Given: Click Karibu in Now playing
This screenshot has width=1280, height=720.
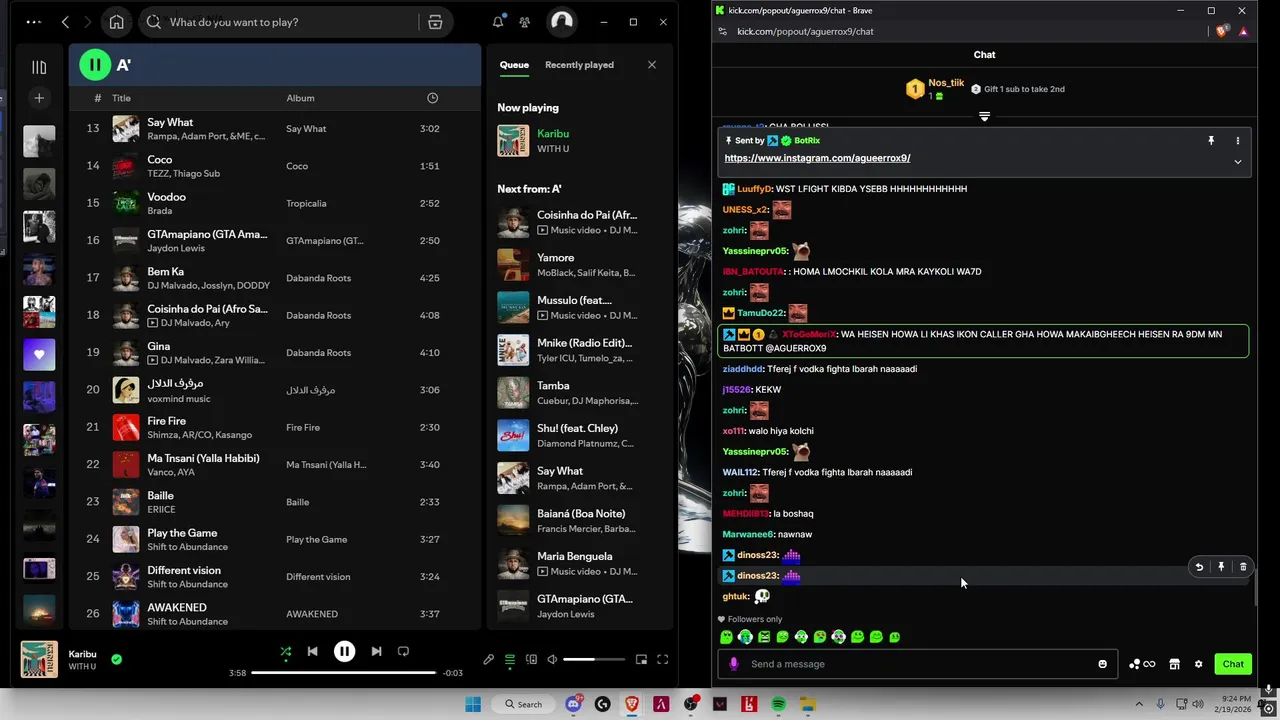Looking at the screenshot, I should tap(553, 134).
